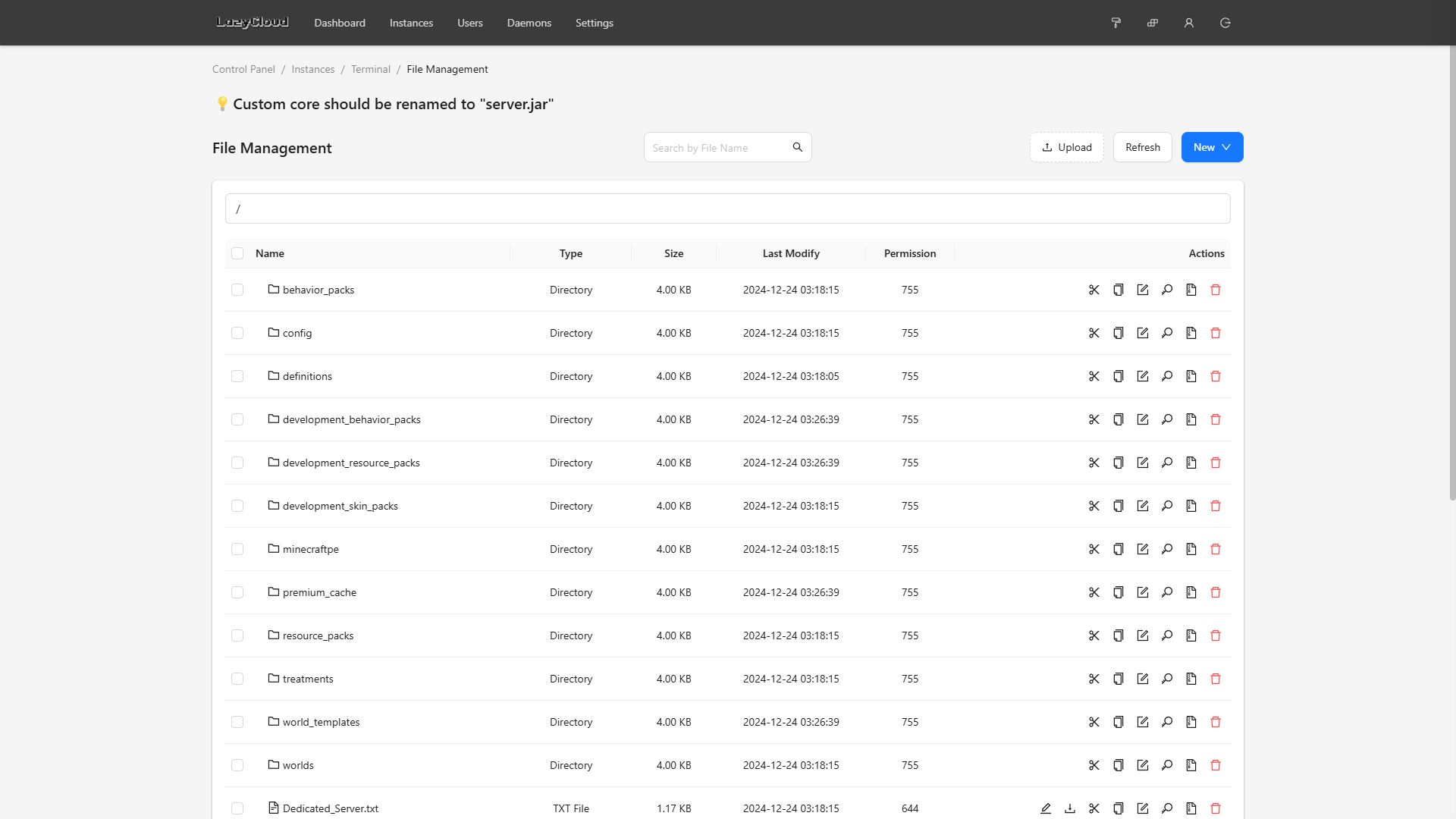The width and height of the screenshot is (1456, 819).
Task: Copy the config directory
Action: [1119, 333]
